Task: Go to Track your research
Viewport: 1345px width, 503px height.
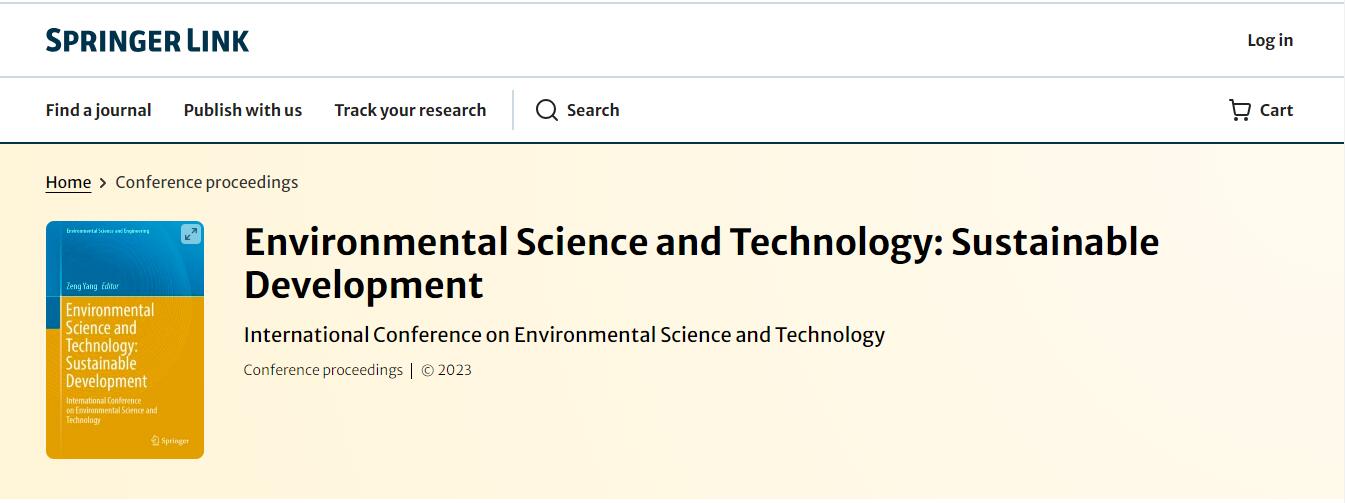Action: click(410, 110)
